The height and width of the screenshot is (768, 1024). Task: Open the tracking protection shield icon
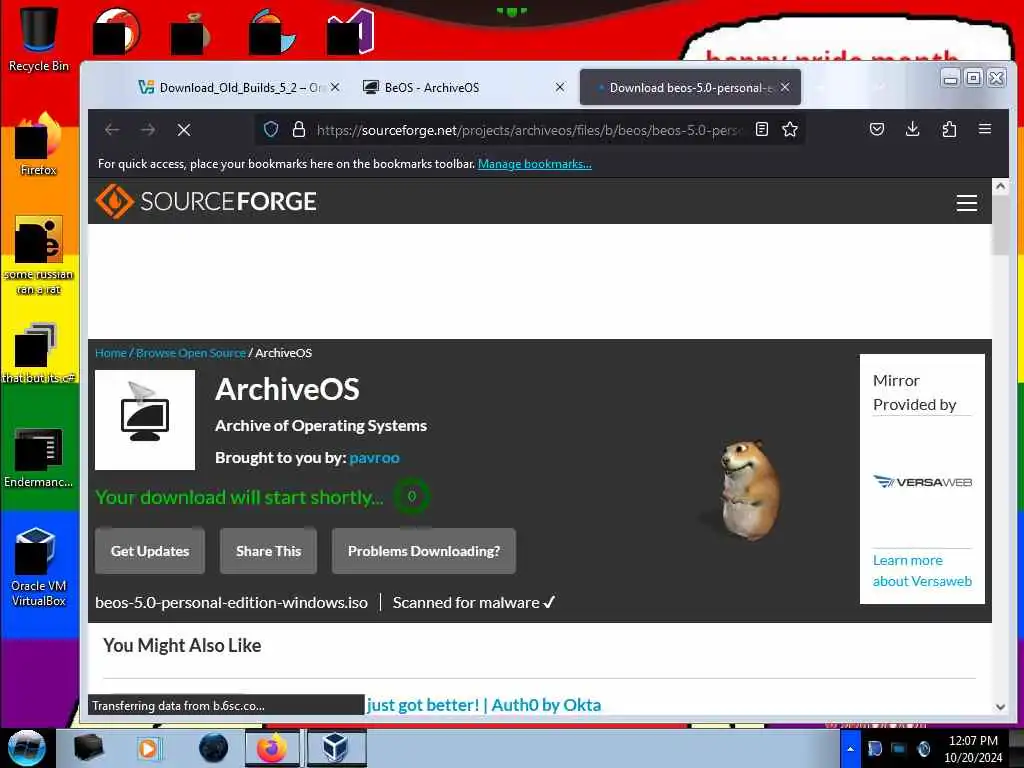coord(271,129)
